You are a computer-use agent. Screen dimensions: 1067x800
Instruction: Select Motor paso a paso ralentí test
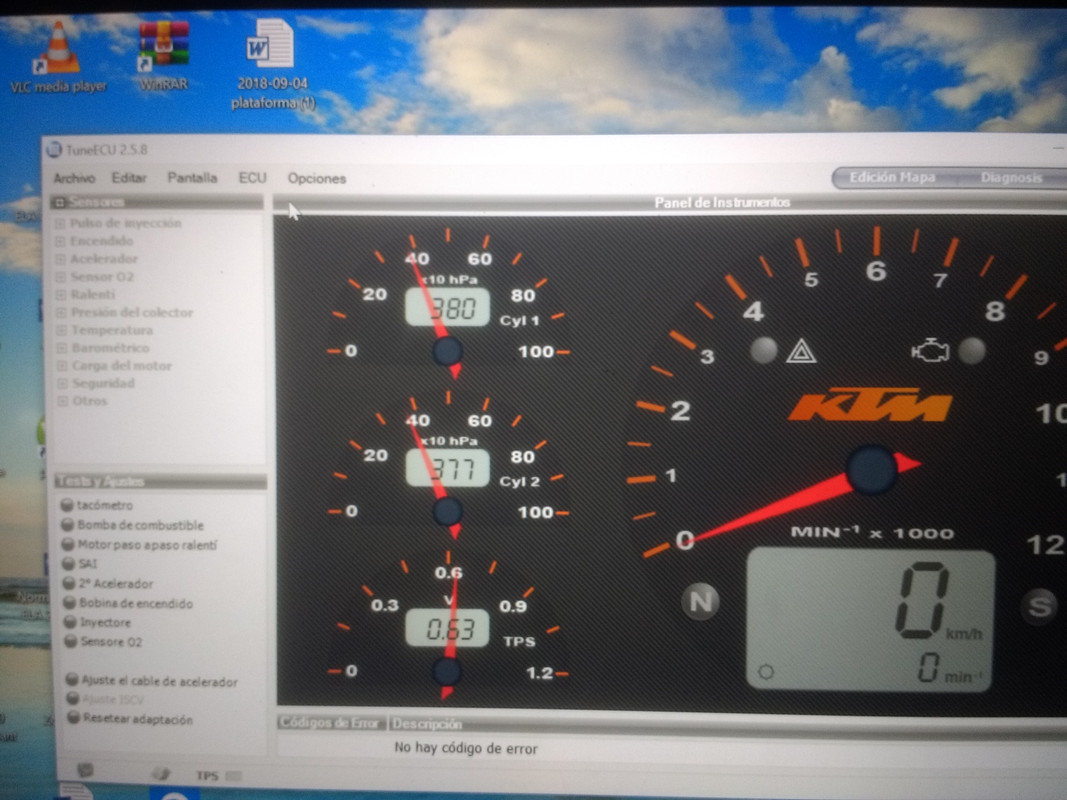139,544
